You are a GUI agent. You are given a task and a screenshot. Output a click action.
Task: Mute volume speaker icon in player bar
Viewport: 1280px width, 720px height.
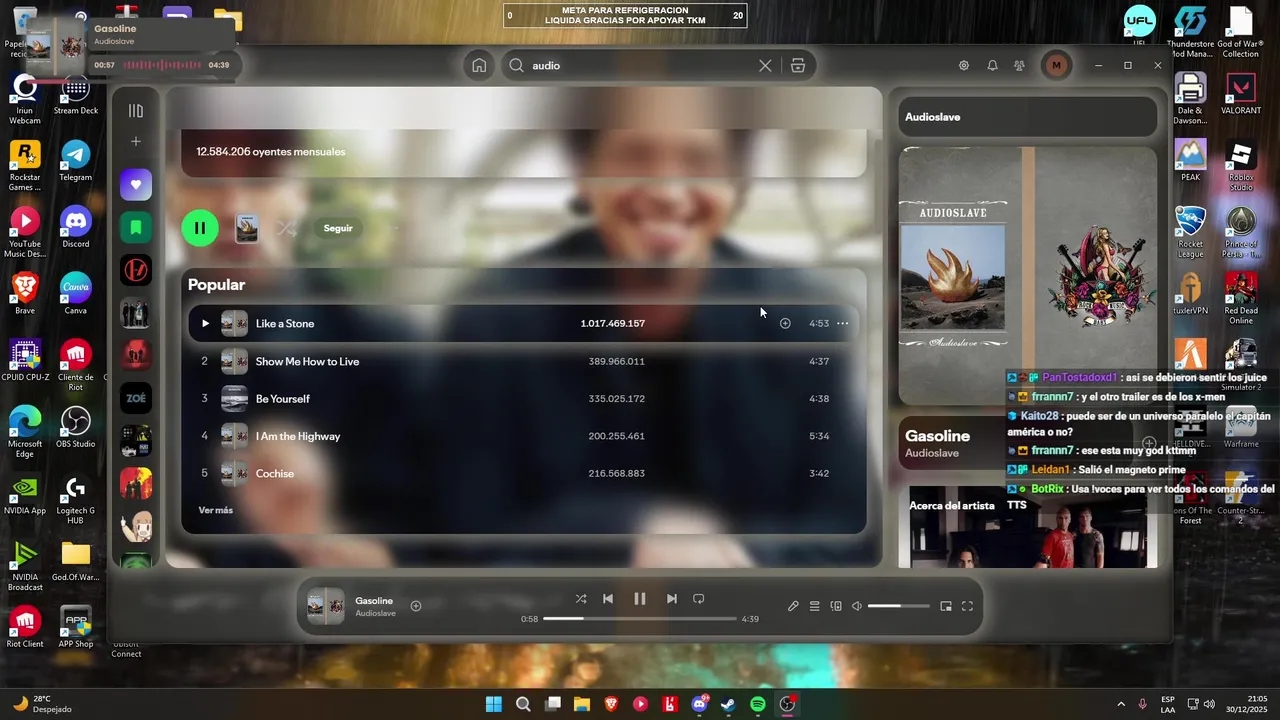point(857,606)
